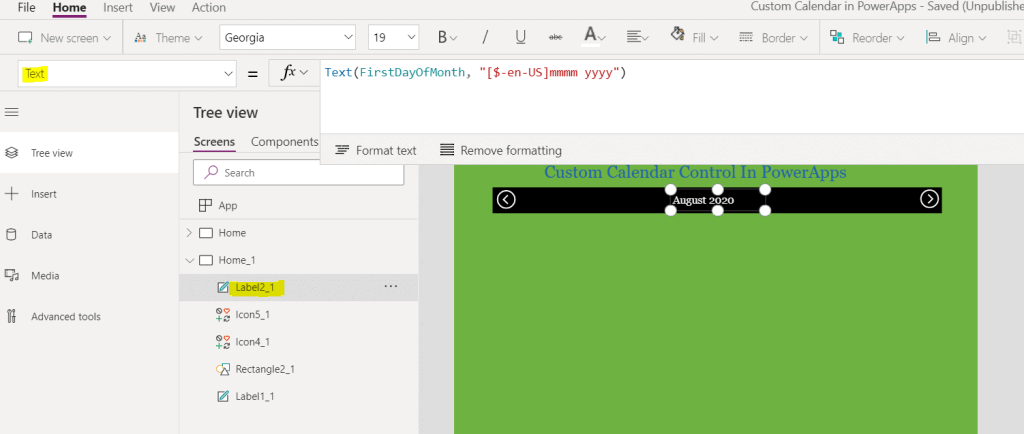Select the Custom Calendar Control title label

click(x=695, y=172)
